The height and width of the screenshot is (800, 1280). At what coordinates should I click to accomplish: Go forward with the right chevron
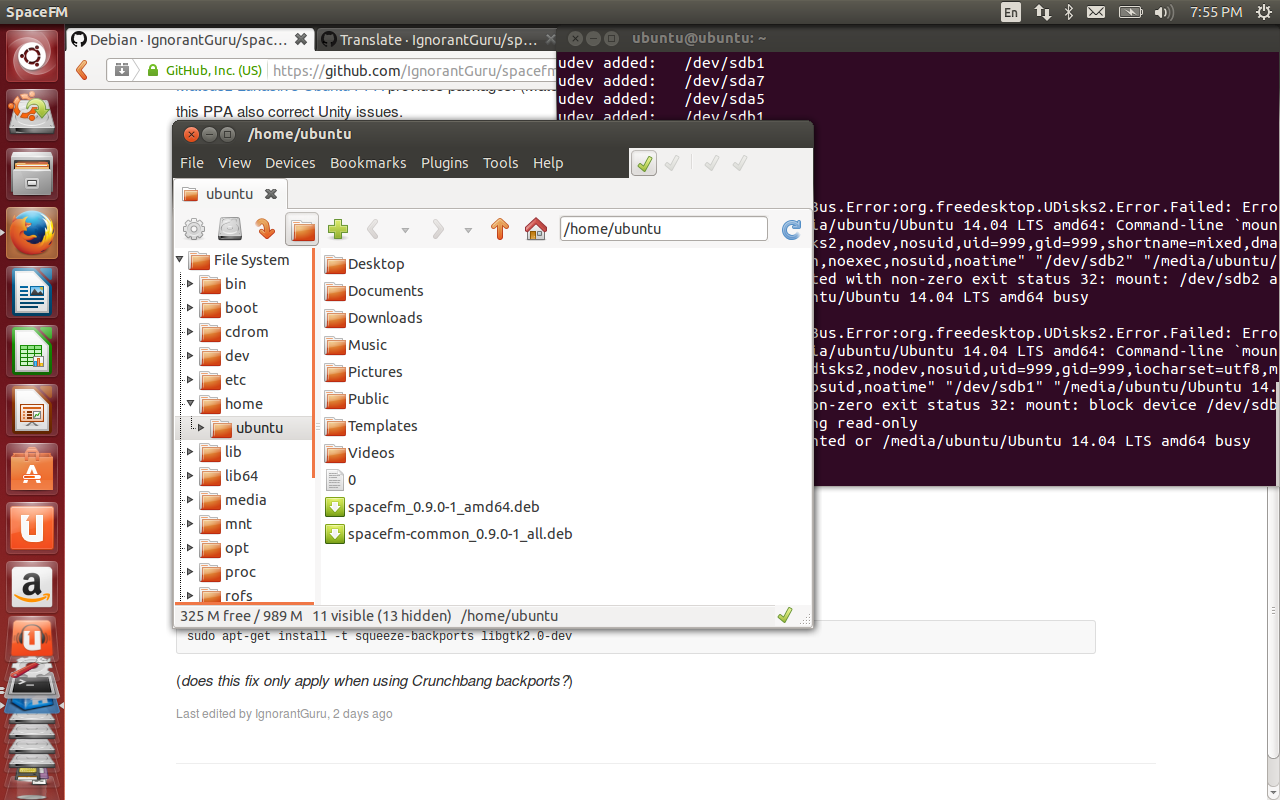coord(437,229)
